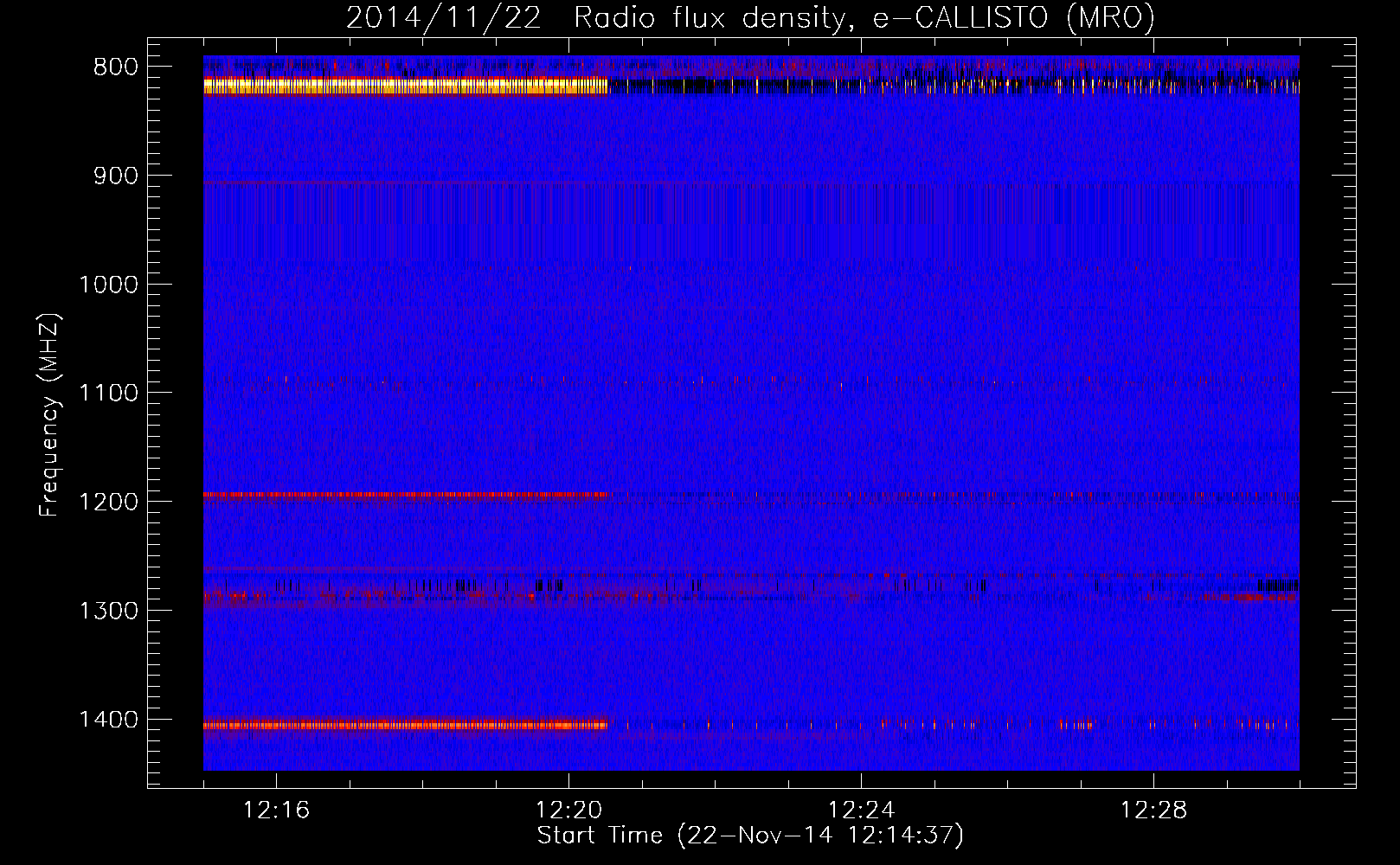Click the 'Start Time (22-Nov-14 12:14:37)' axis label
The height and width of the screenshot is (865, 1400).
point(750,836)
